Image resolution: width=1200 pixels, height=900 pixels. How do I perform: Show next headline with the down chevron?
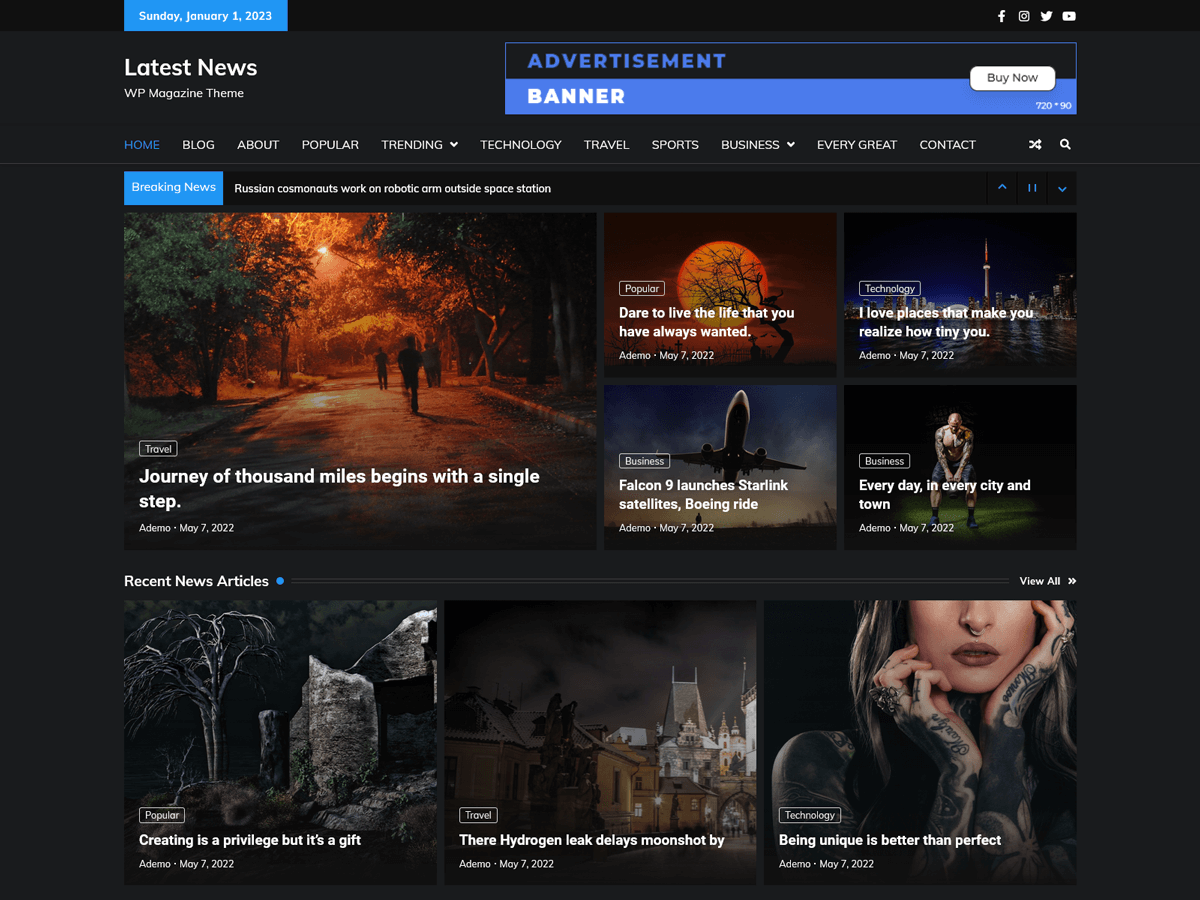point(1062,188)
